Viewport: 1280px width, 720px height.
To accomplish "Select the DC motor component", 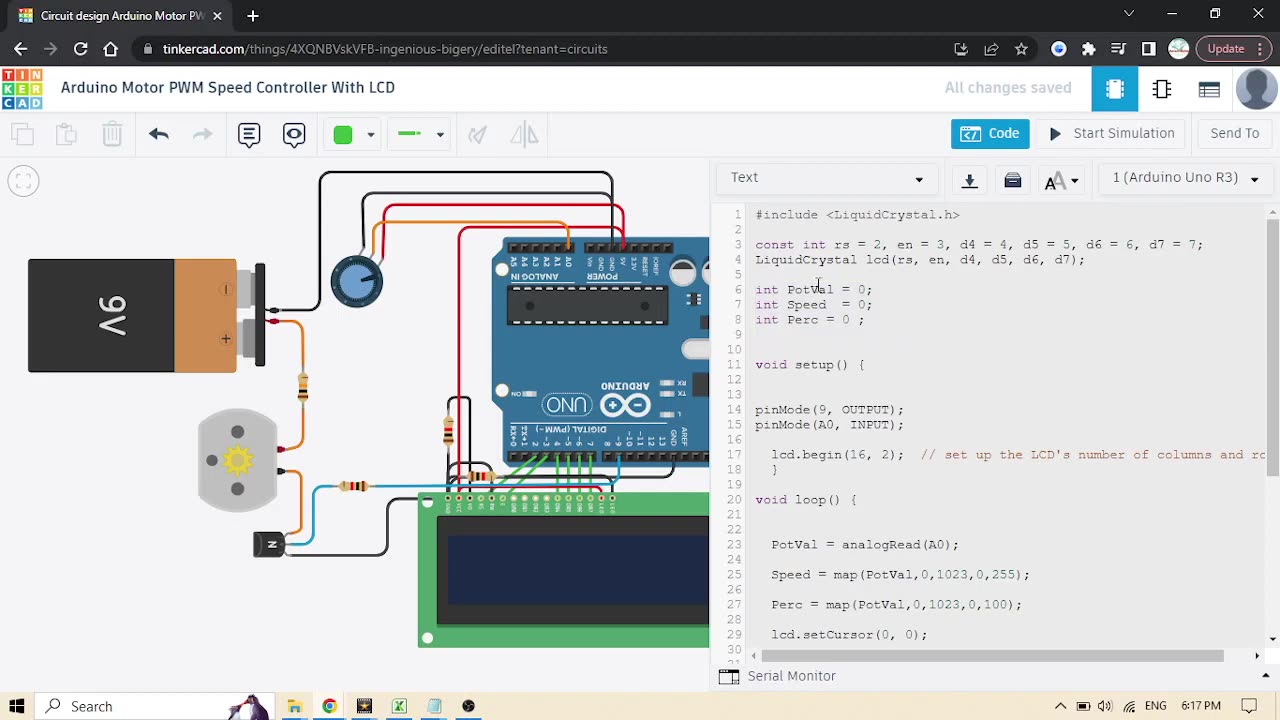I will pos(238,460).
